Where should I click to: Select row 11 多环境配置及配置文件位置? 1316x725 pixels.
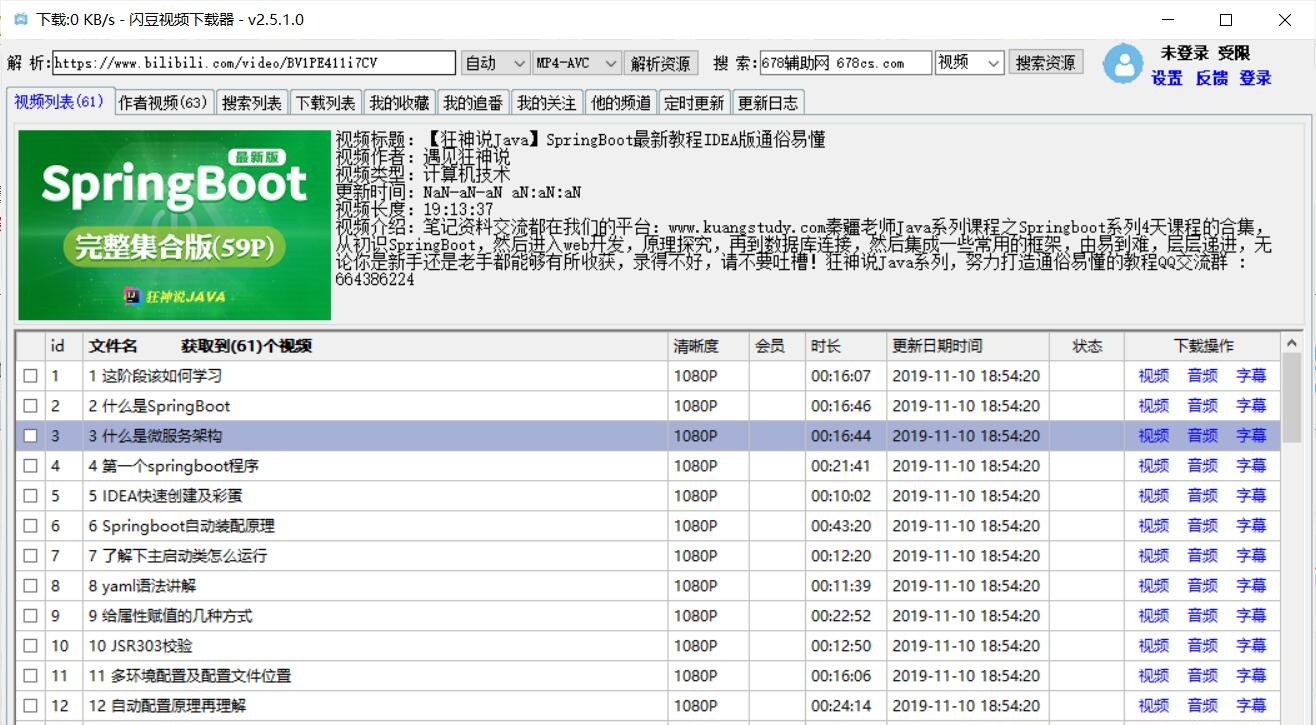pos(648,676)
